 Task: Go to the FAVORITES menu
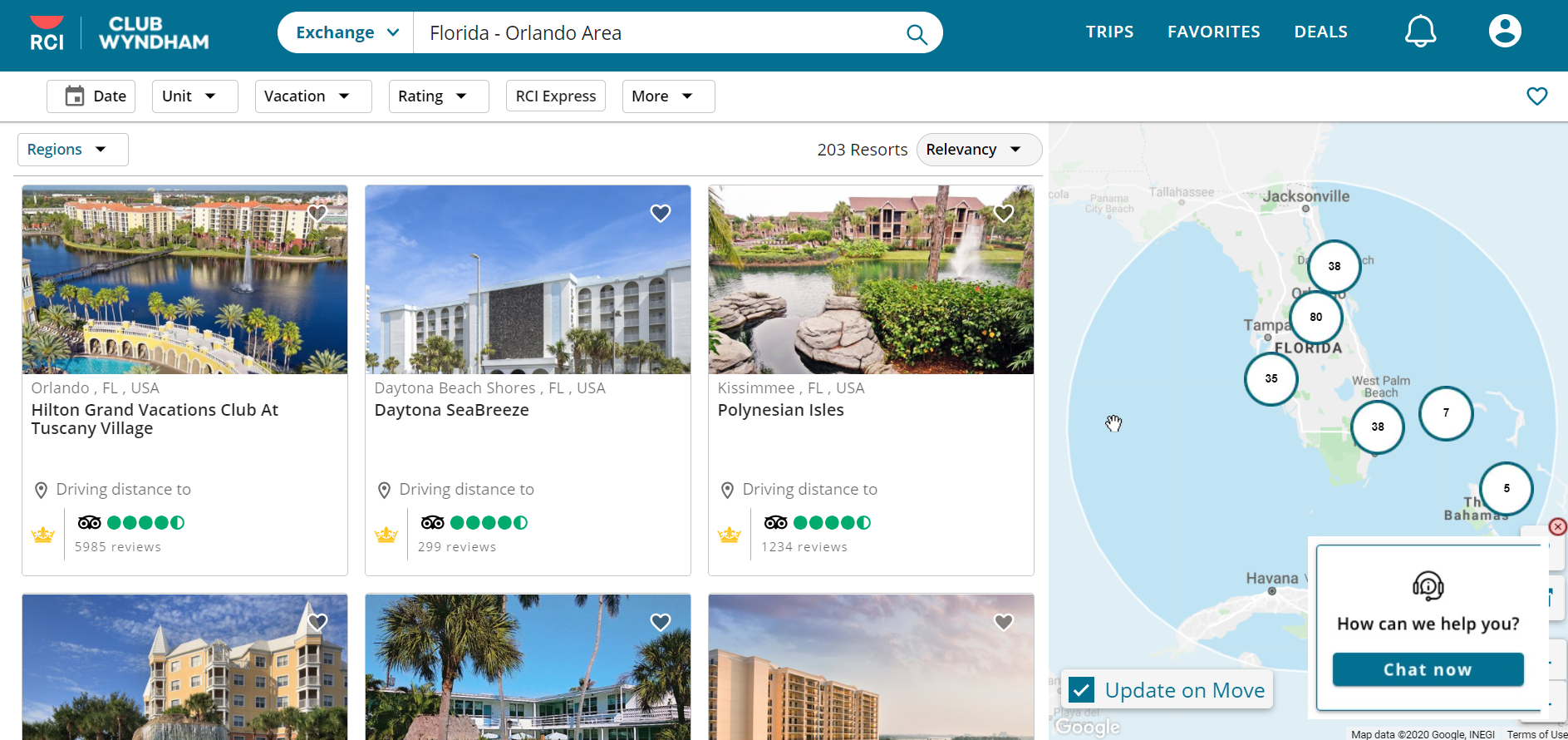click(x=1214, y=32)
